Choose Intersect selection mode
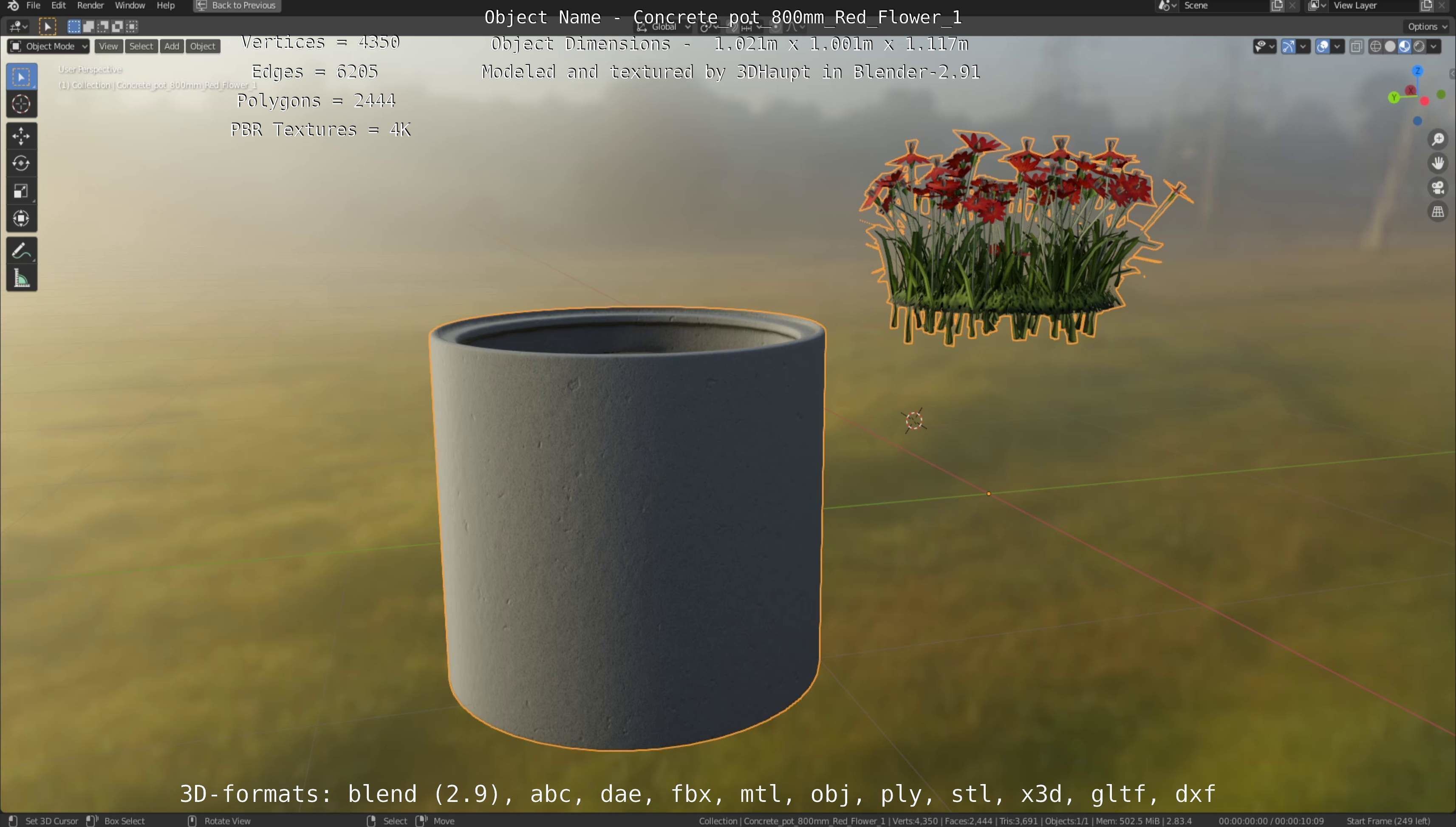 (132, 26)
